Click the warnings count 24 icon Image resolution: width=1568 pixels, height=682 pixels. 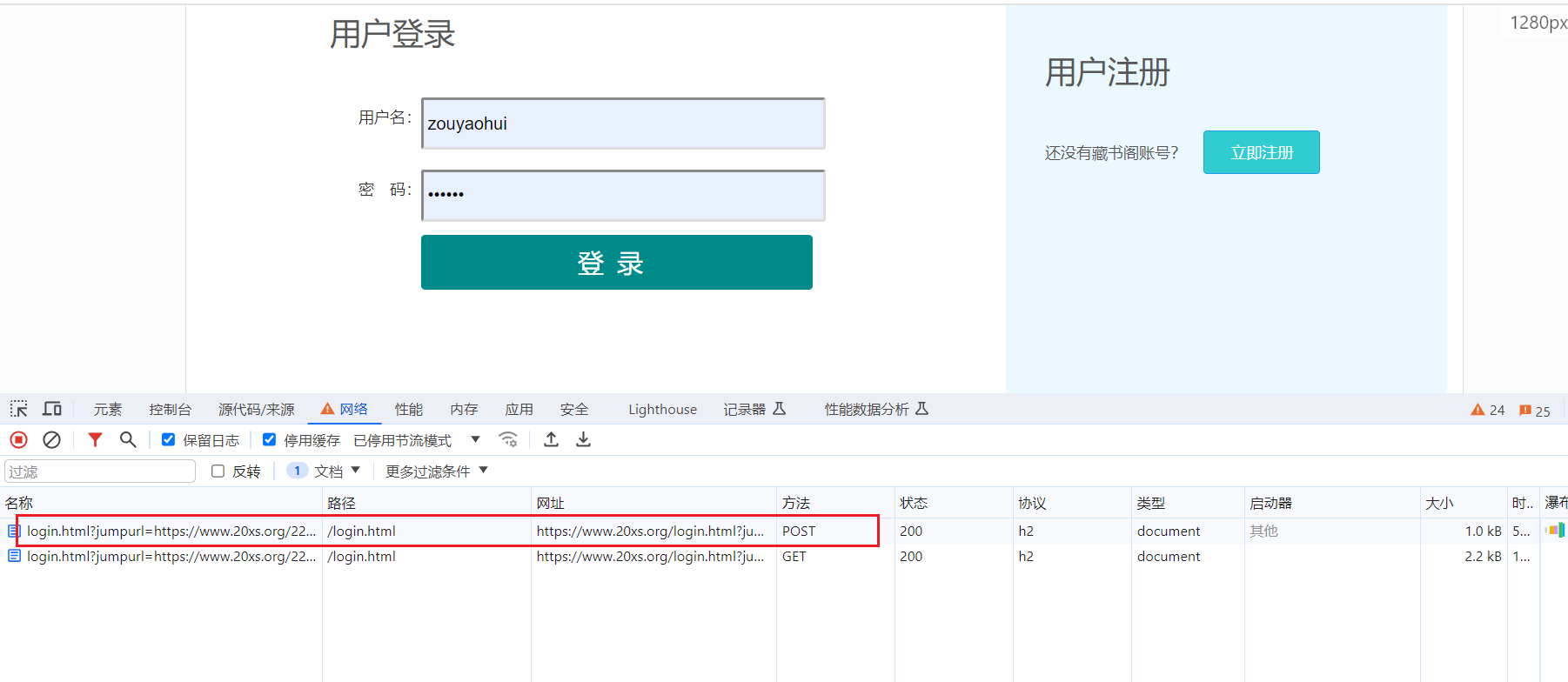coord(1488,411)
